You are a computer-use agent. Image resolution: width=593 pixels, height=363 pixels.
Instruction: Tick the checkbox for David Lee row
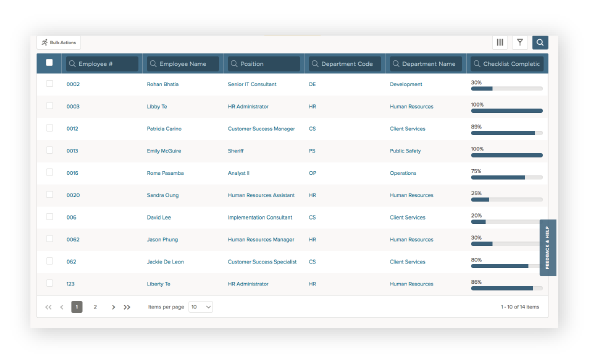pos(49,217)
